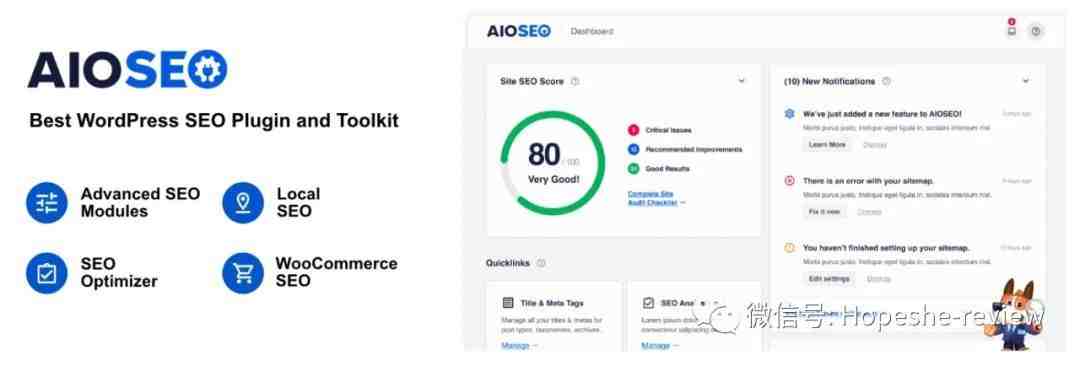Click the 80 score progress circle
1080x366 pixels.
pos(552,163)
